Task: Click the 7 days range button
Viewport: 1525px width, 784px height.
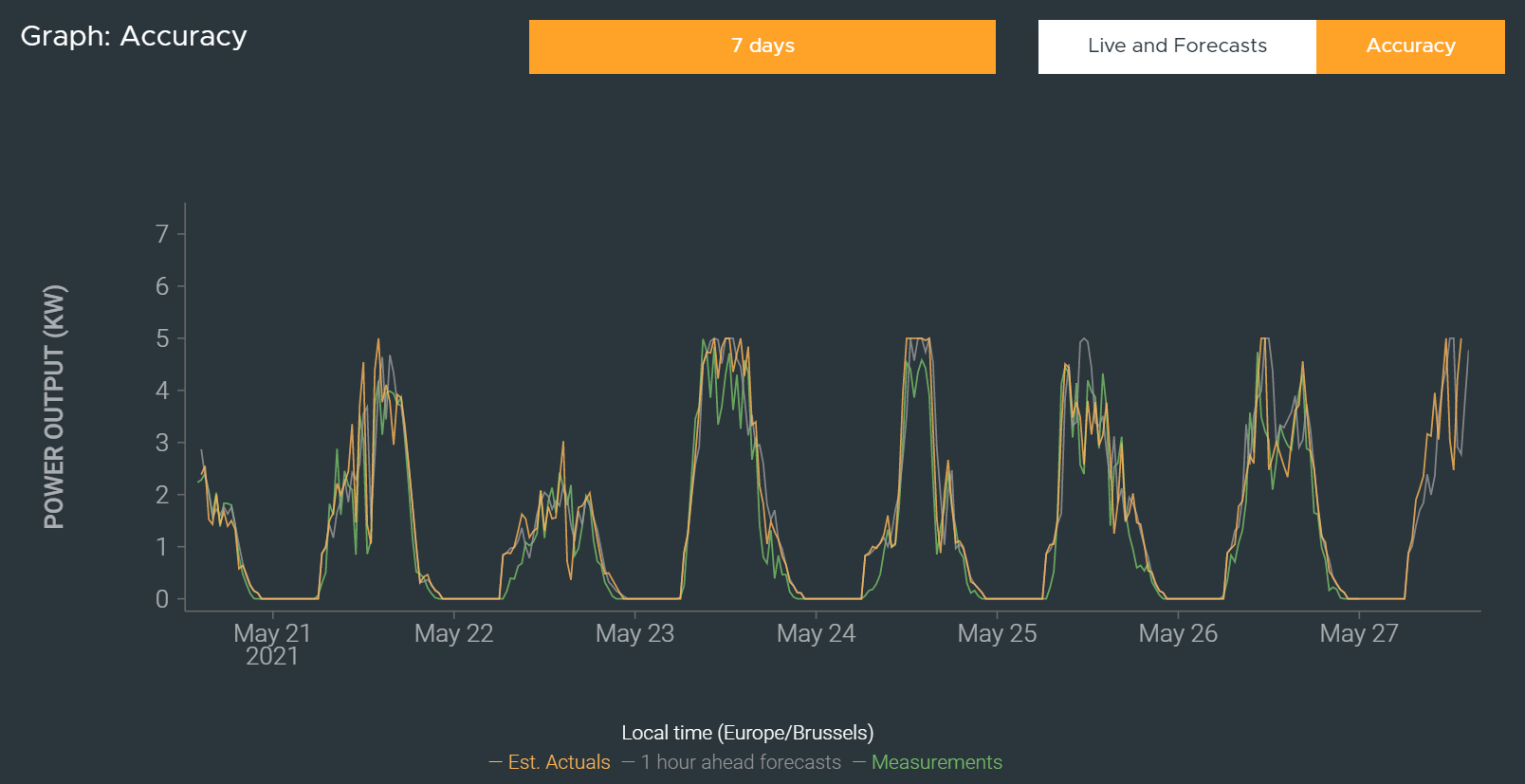Action: click(x=762, y=46)
